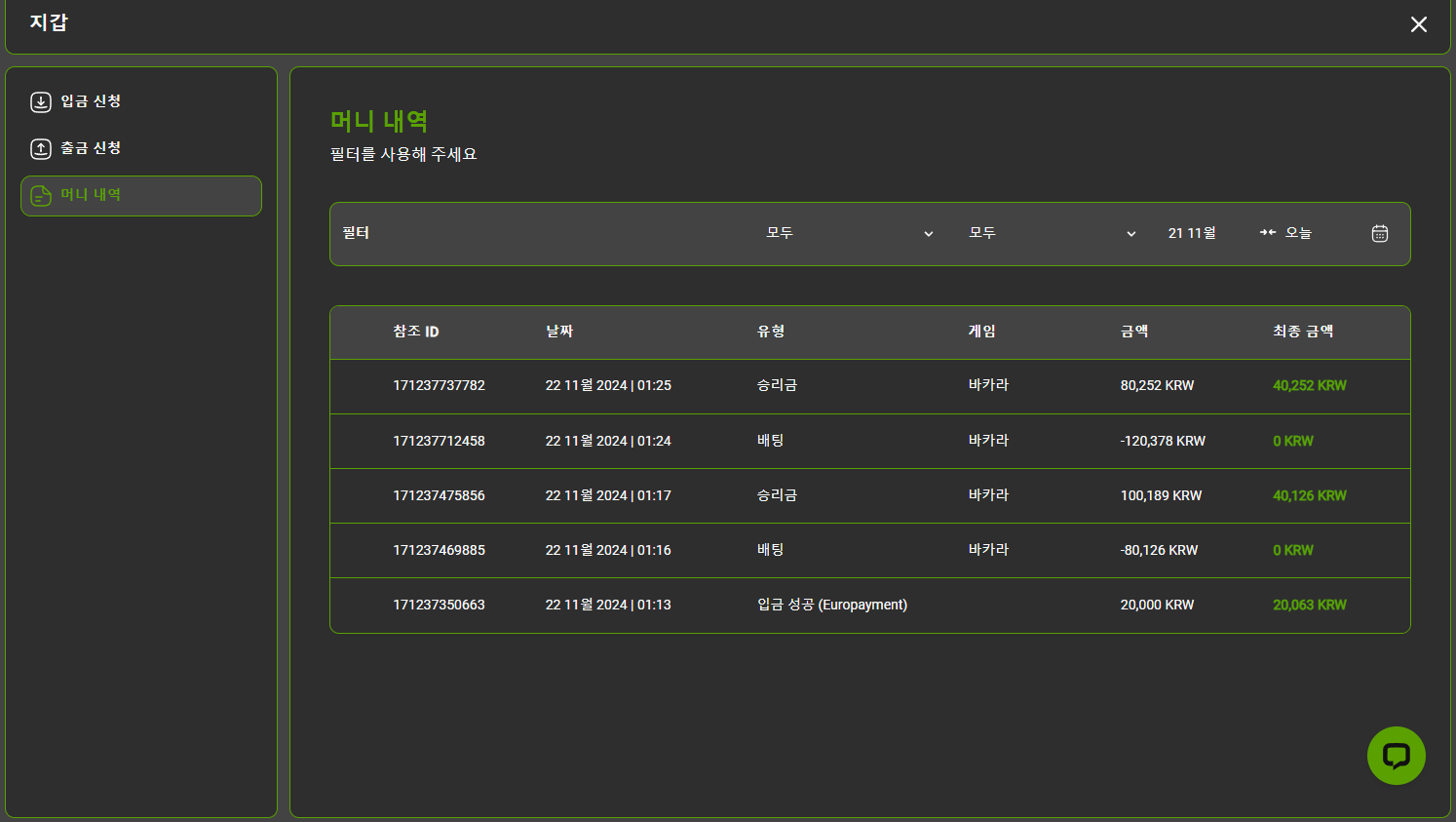The width and height of the screenshot is (1456, 822).
Task: Expand the first 모두 filter dropdown
Action: pos(848,233)
